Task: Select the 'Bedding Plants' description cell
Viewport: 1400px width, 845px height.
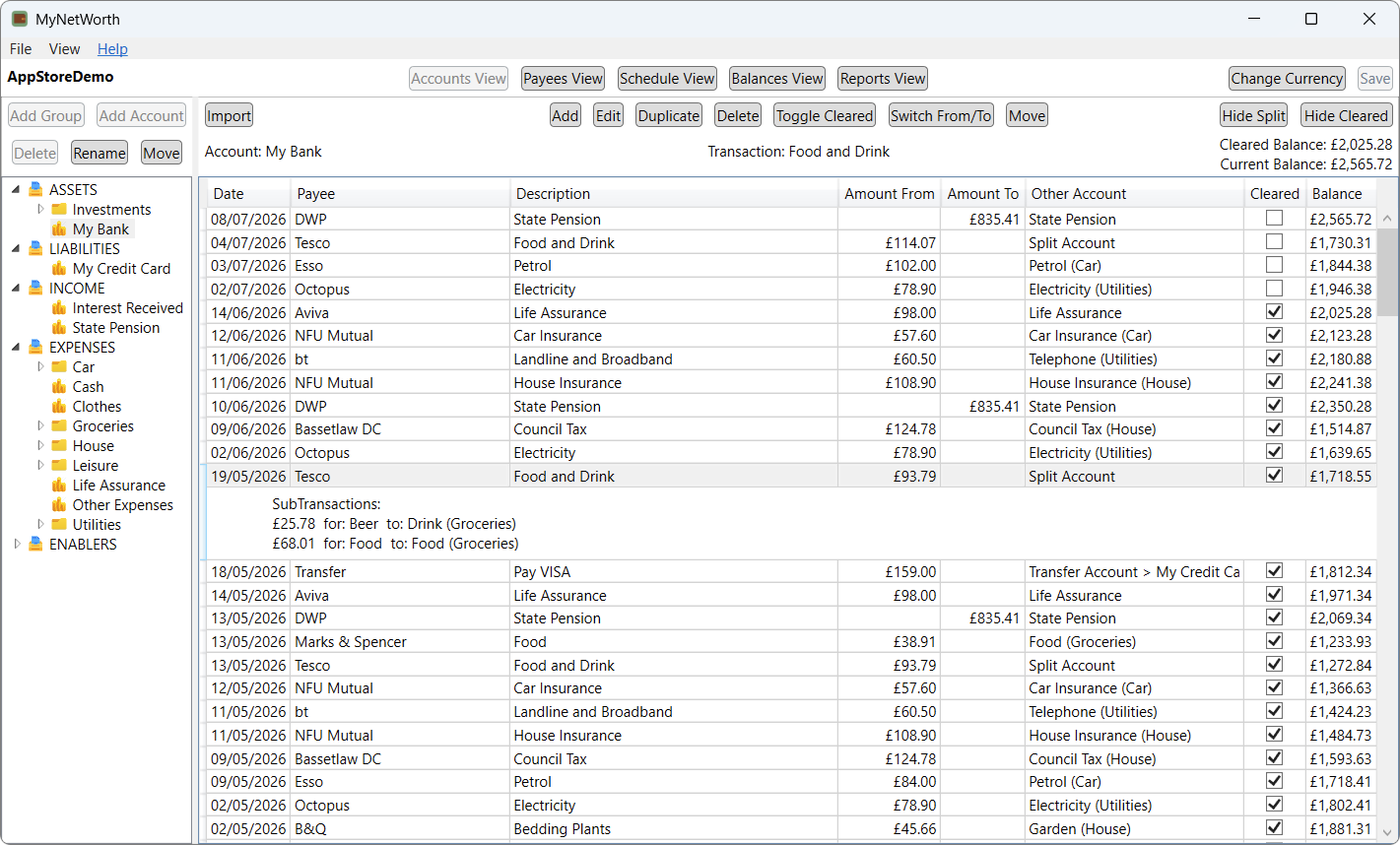Action: coord(674,828)
